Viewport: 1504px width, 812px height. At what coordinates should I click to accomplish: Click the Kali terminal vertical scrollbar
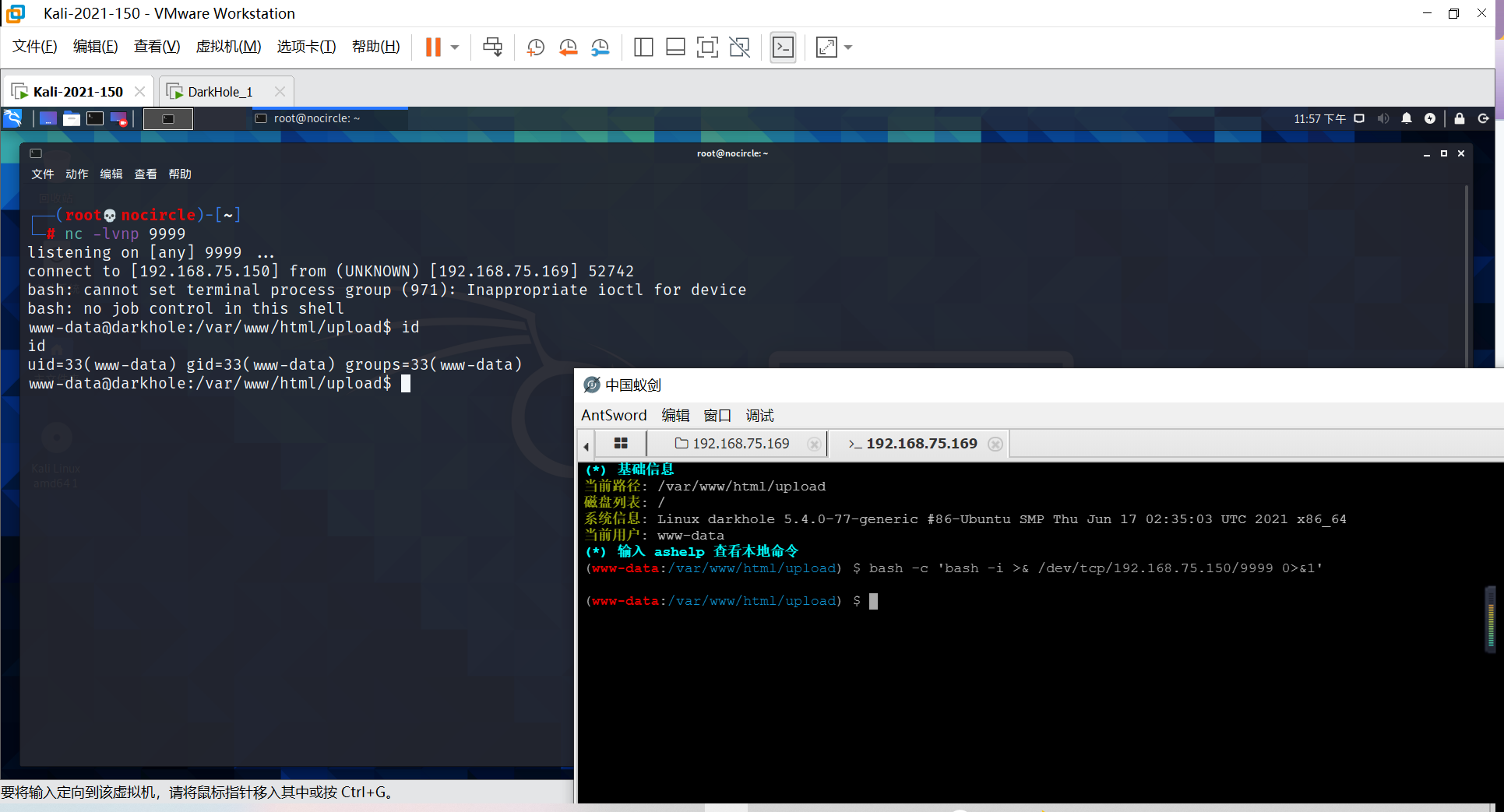point(1466,276)
